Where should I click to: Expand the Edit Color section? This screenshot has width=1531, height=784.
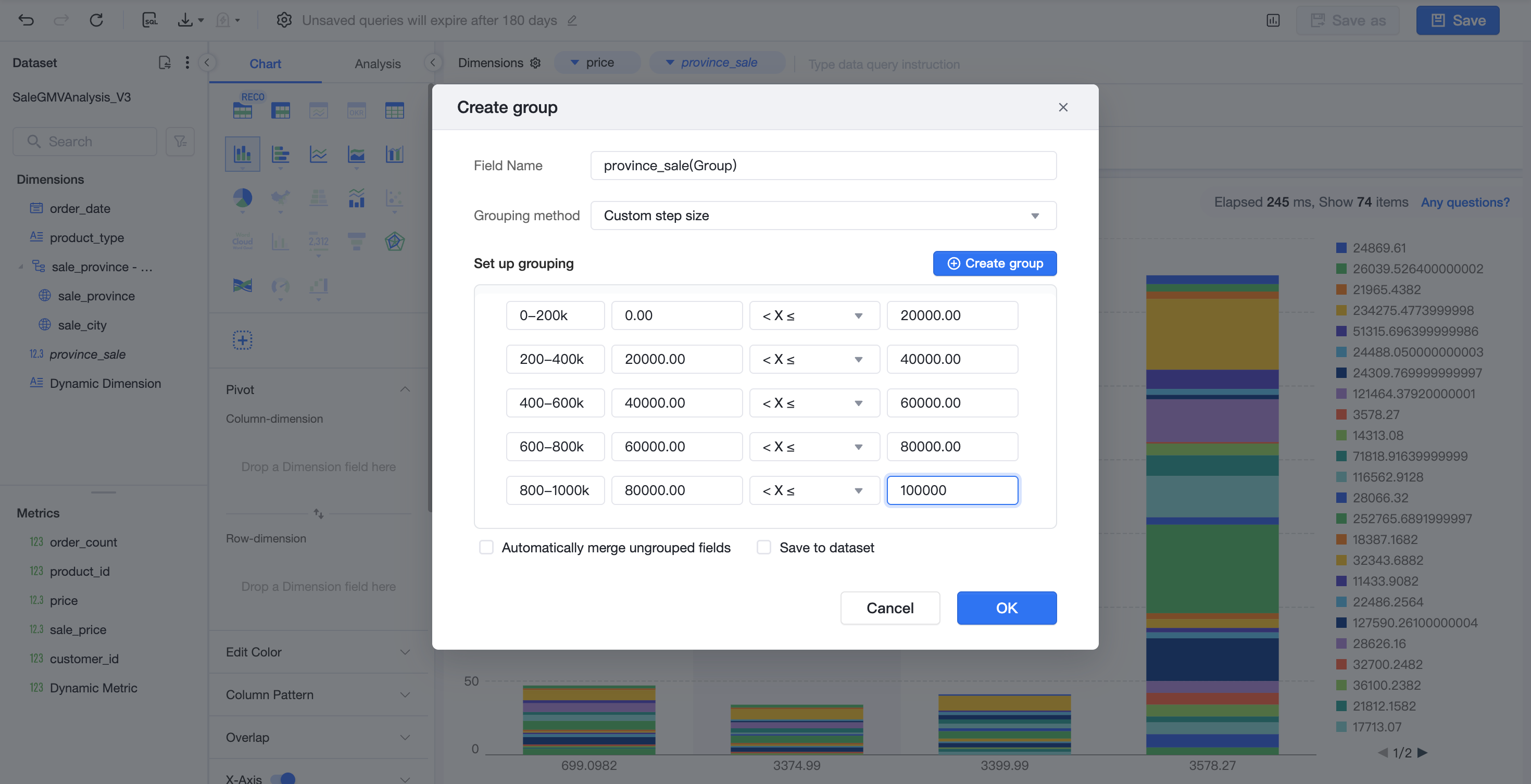tap(319, 652)
